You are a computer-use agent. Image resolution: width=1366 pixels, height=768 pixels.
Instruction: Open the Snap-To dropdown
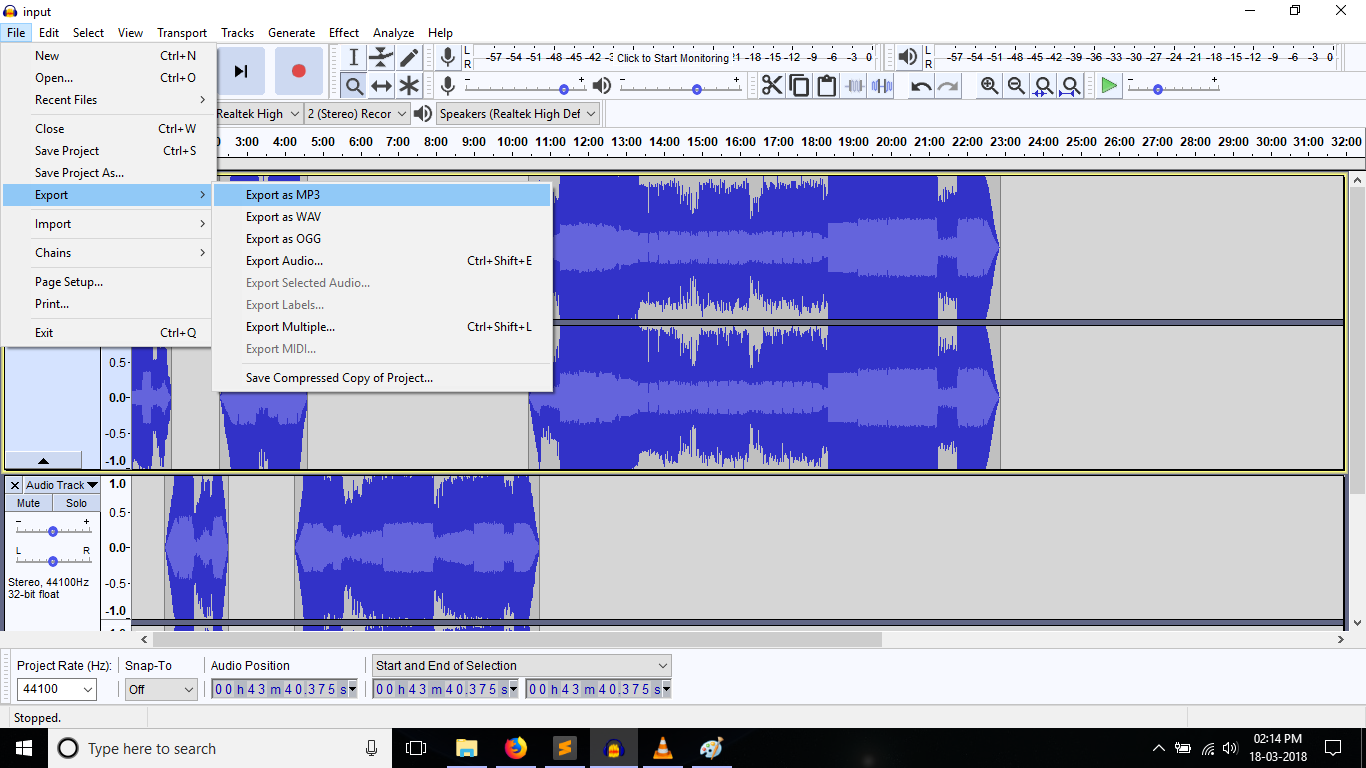click(x=160, y=689)
